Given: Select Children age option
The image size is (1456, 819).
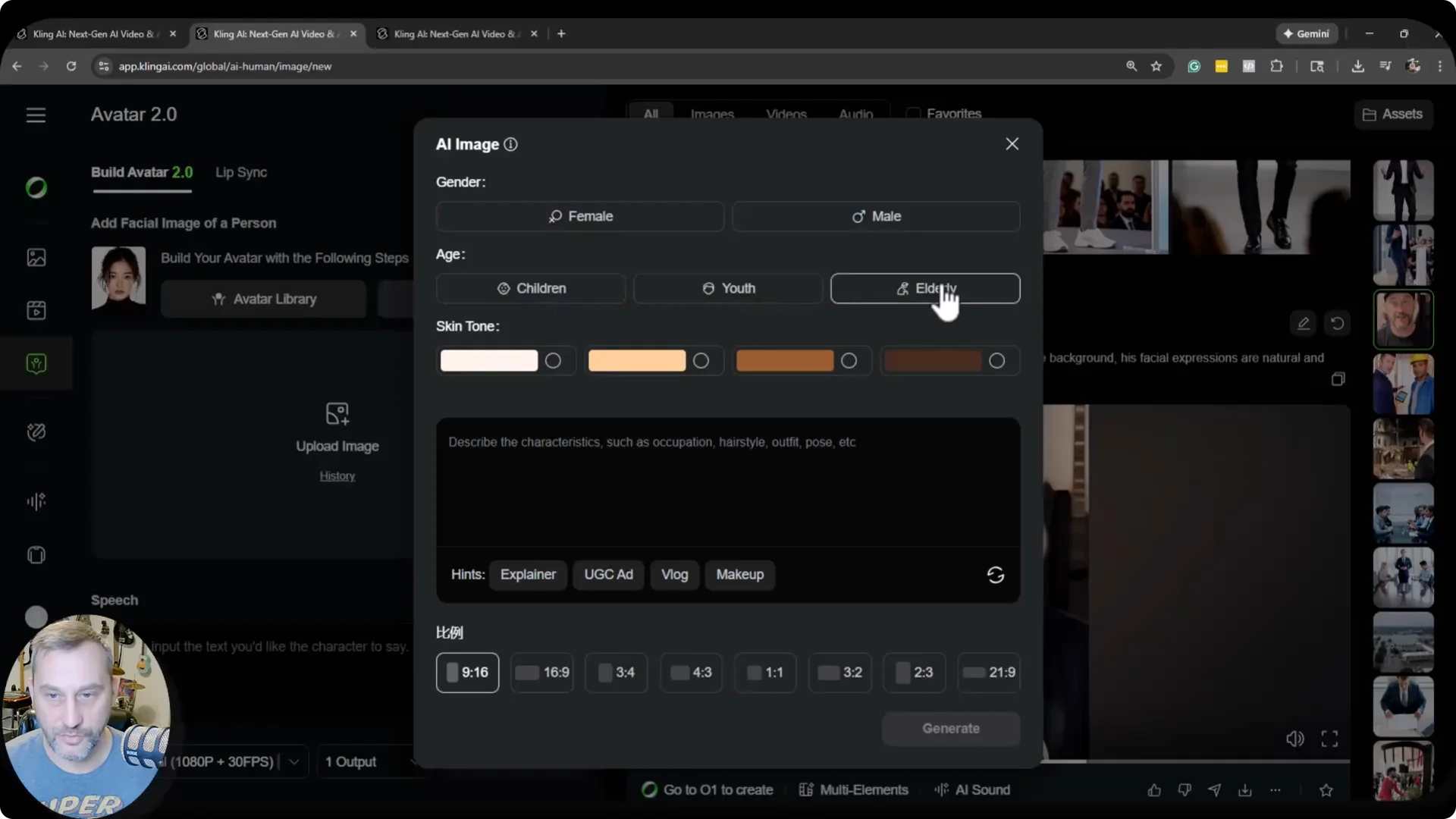Looking at the screenshot, I should (x=531, y=288).
